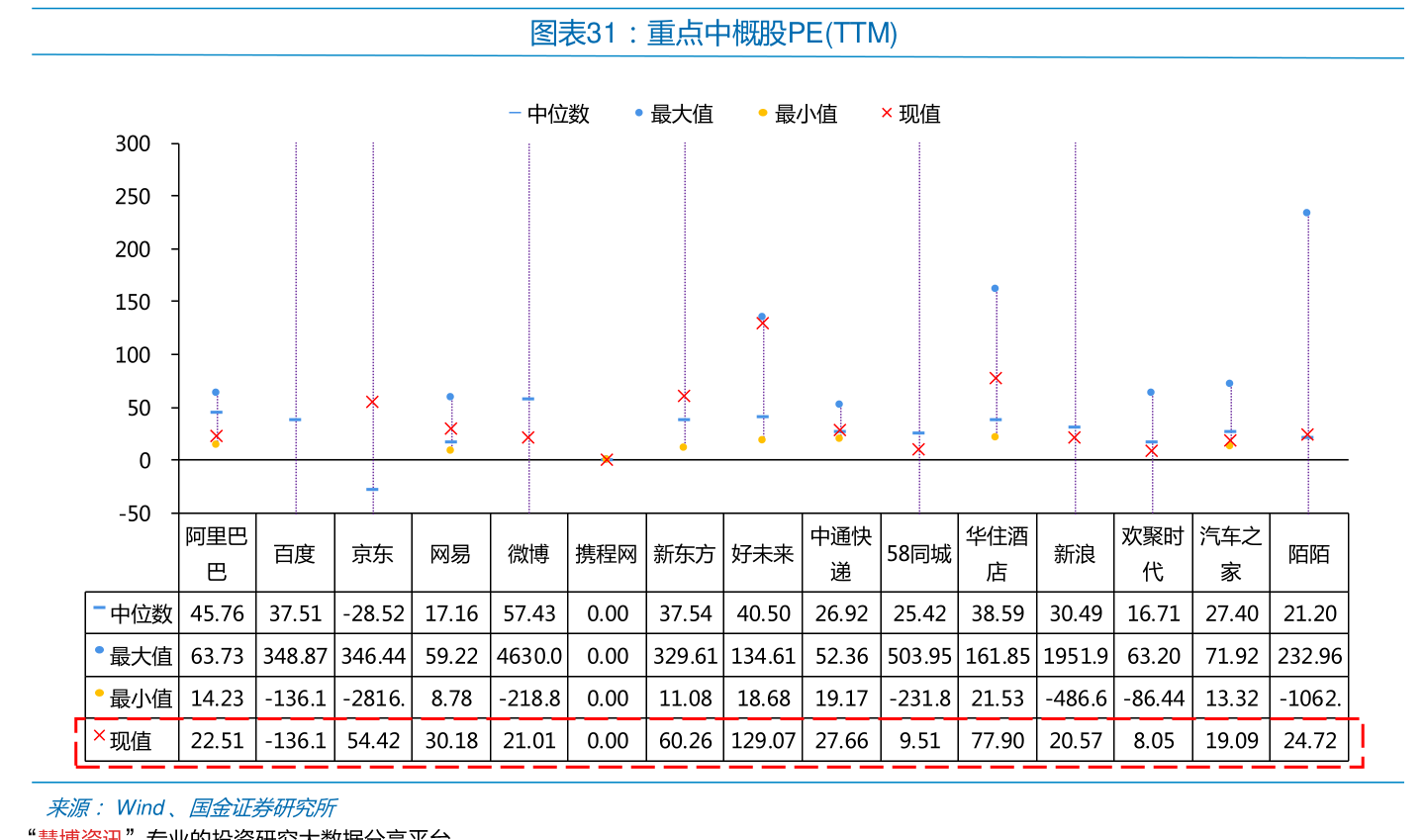Screen dimensions: 1425x840
Task: Select the 百度 column header
Action: (x=295, y=554)
